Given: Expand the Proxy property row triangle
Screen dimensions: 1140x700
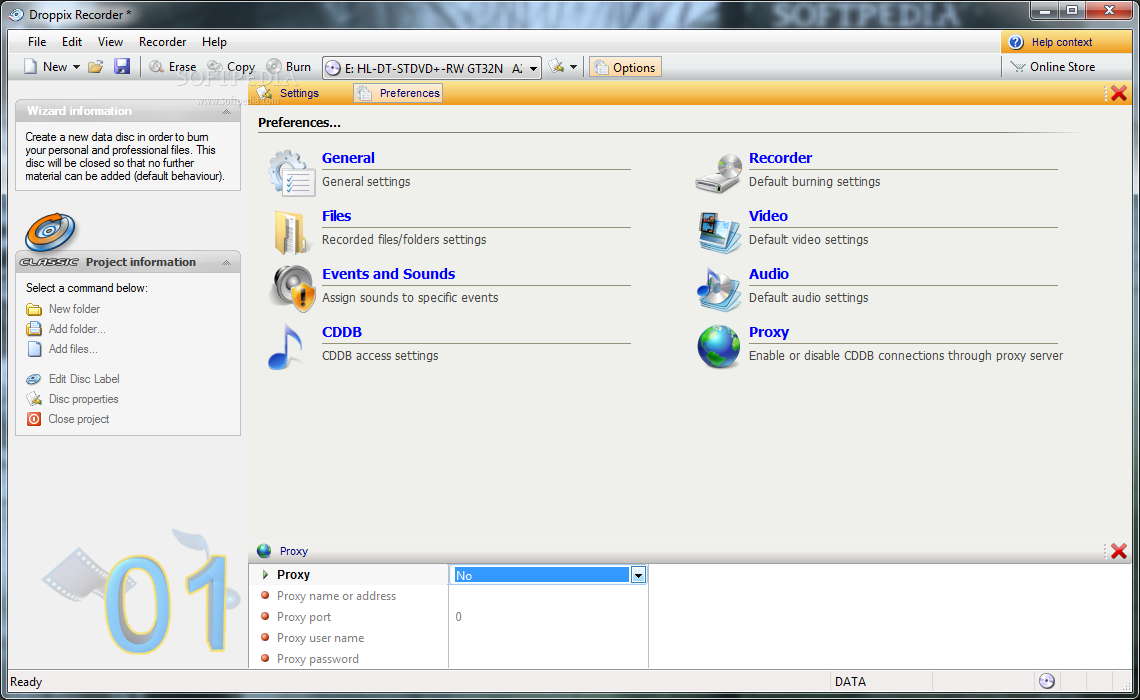Looking at the screenshot, I should (x=265, y=574).
